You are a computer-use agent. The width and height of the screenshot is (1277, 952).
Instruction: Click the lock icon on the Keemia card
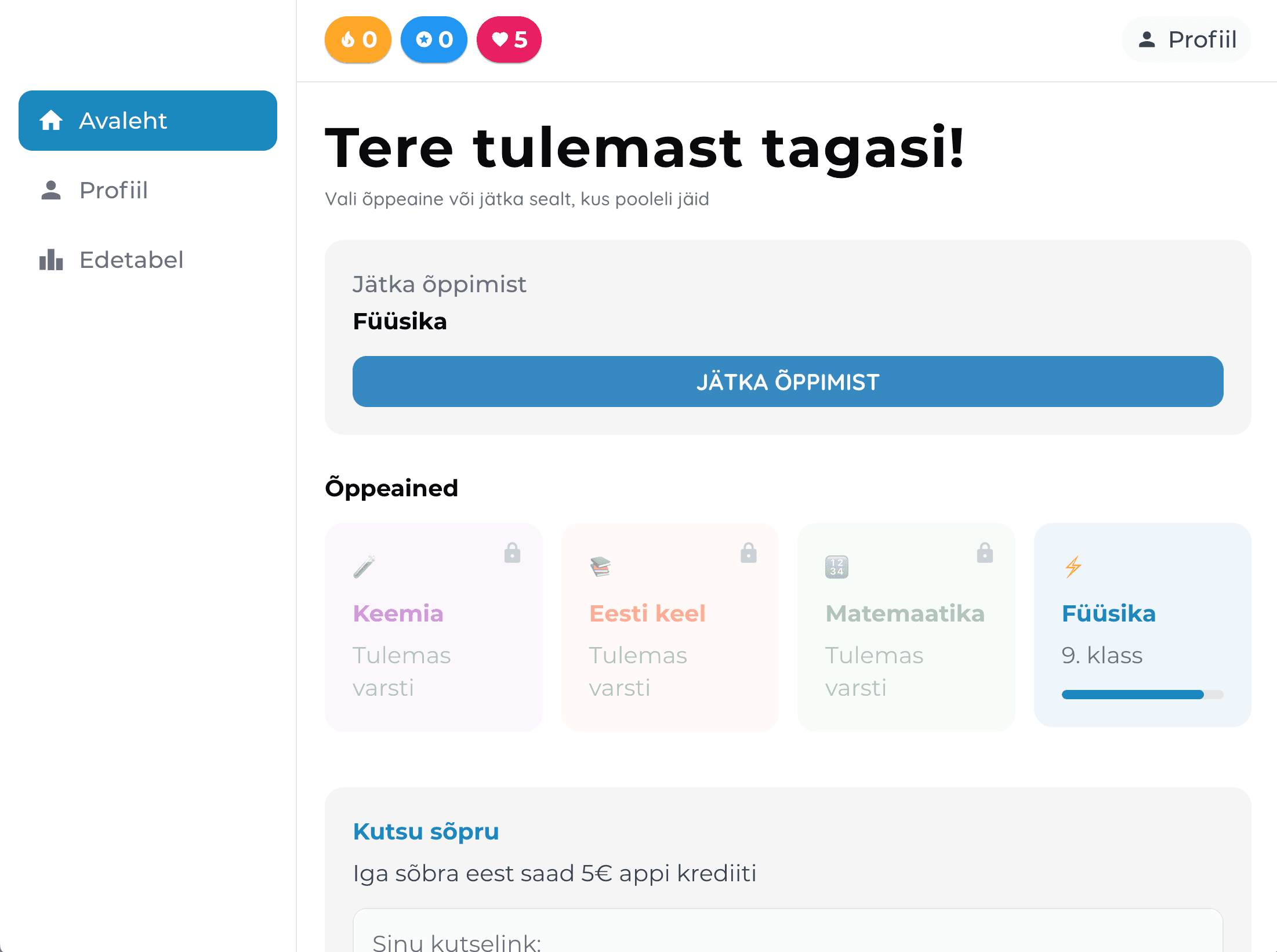513,553
